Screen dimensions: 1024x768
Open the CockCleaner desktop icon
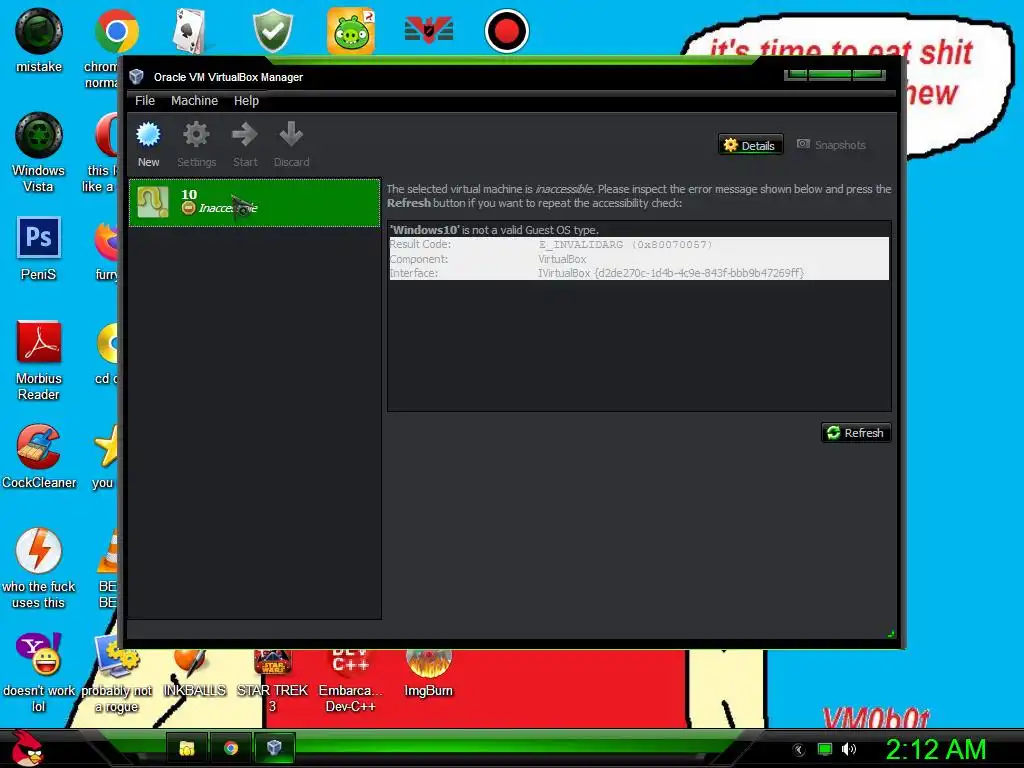[39, 456]
